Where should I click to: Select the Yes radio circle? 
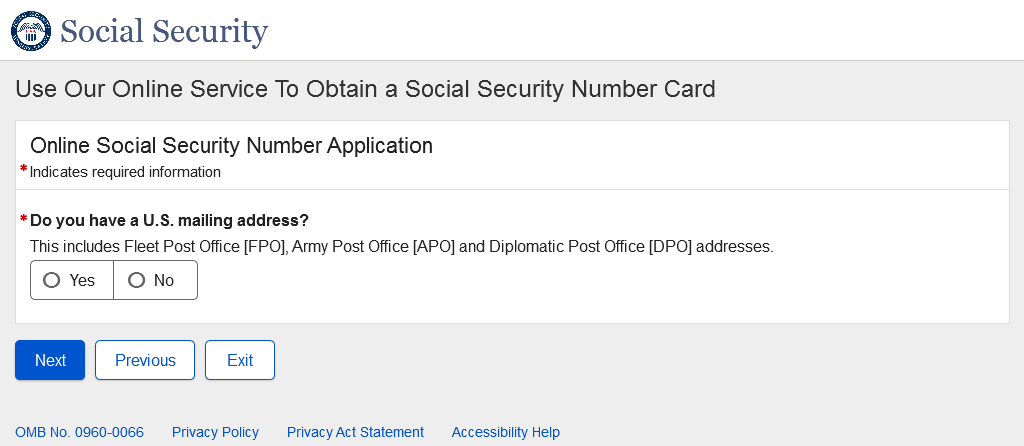point(52,280)
